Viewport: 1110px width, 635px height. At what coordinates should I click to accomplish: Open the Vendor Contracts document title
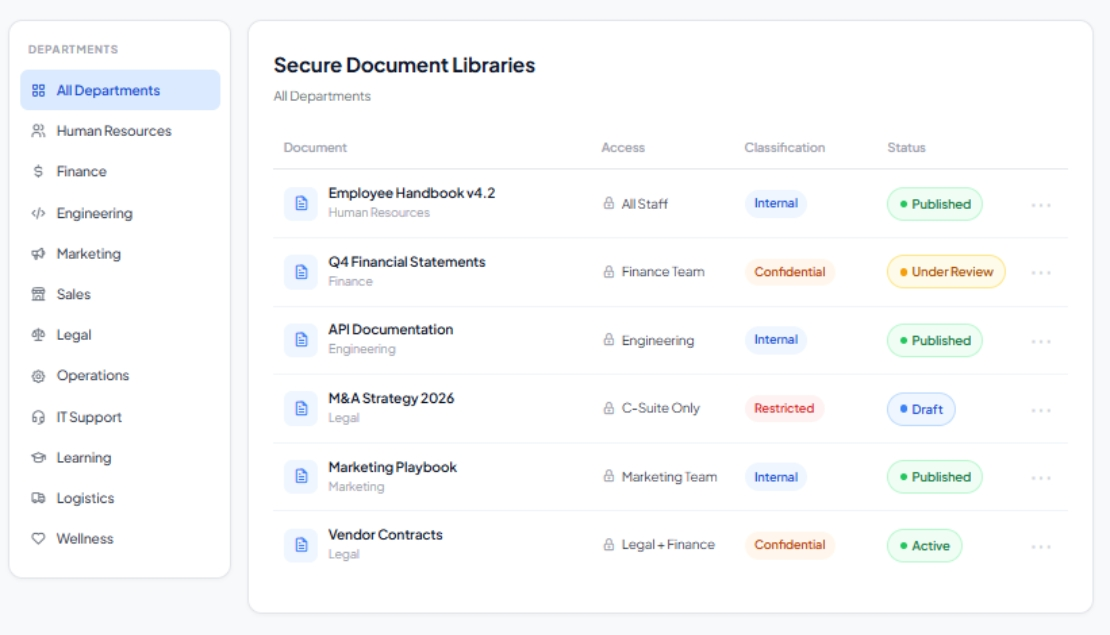tap(385, 535)
